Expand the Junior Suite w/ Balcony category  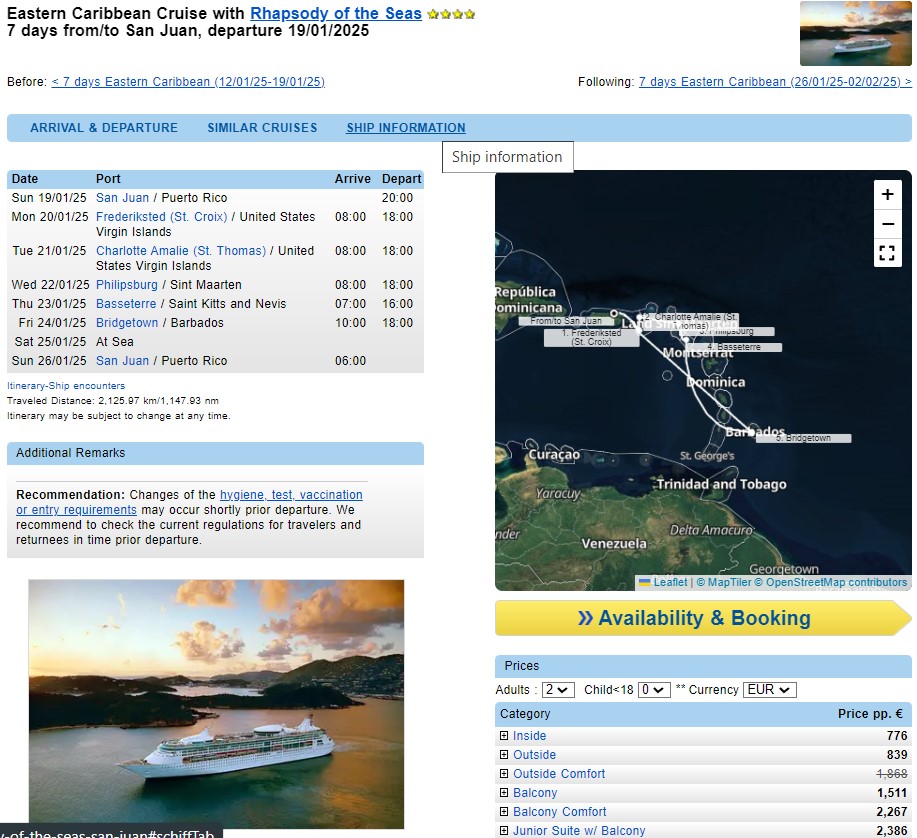[x=504, y=830]
